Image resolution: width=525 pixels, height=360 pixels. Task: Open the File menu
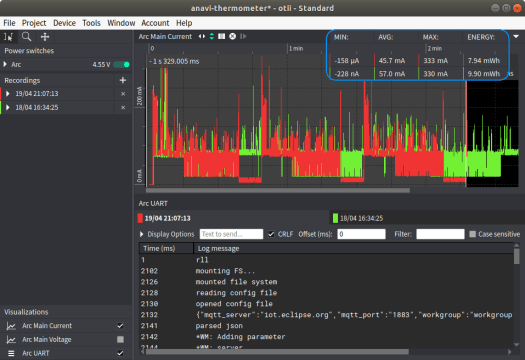click(x=9, y=23)
